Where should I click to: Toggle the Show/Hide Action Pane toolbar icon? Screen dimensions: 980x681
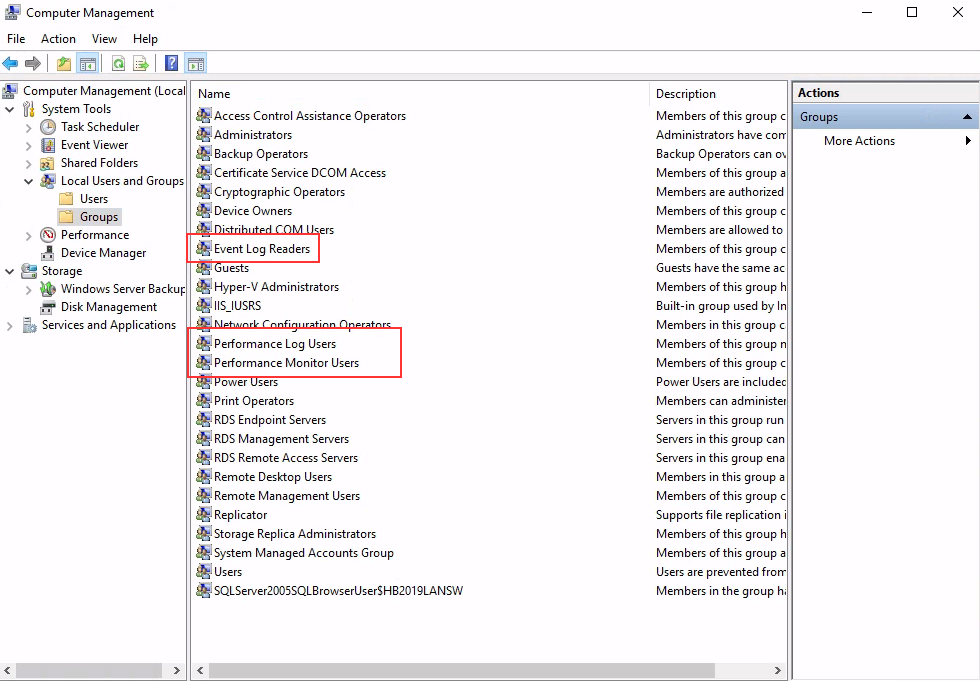point(196,63)
